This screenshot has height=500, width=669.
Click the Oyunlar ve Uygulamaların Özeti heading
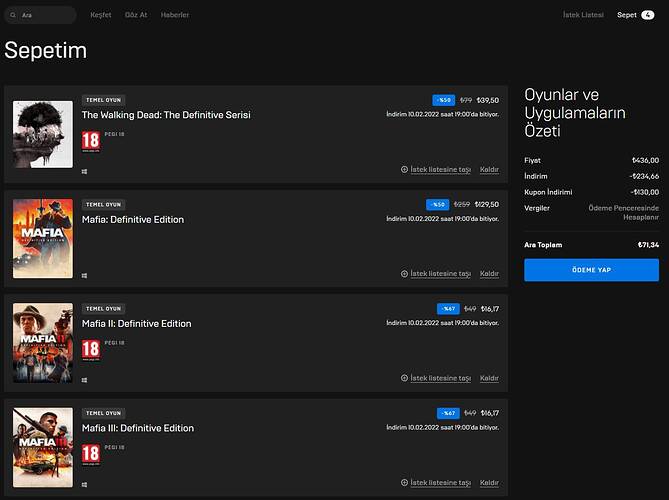point(575,113)
